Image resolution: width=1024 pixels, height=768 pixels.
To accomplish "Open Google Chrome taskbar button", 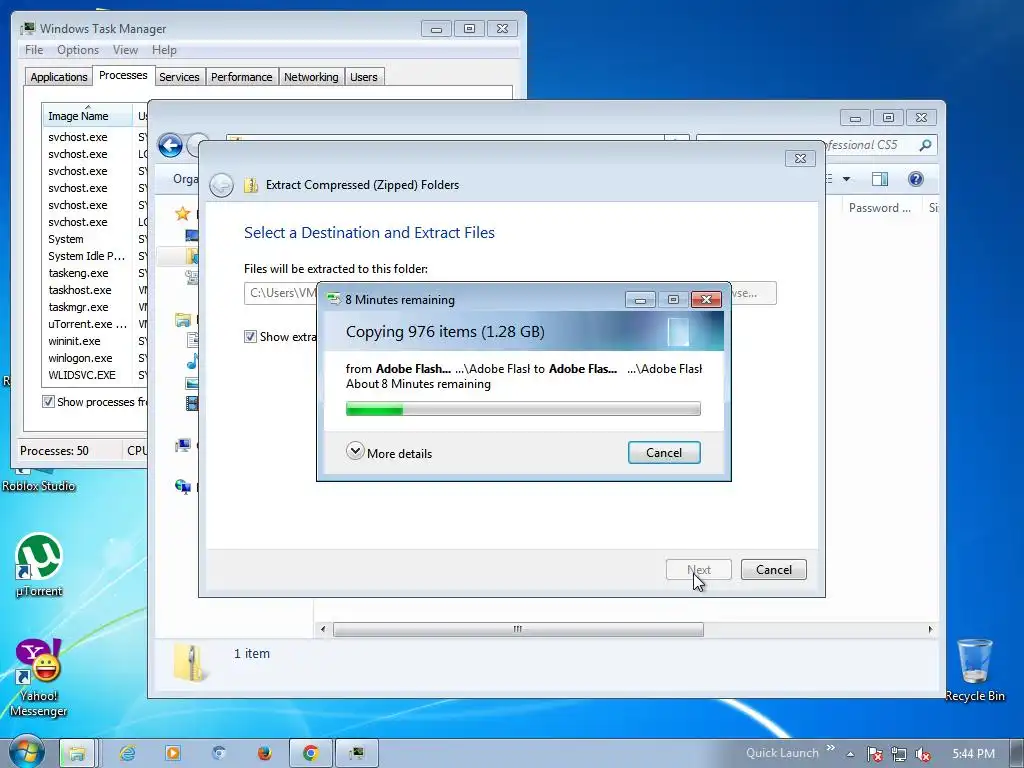I will tap(311, 753).
